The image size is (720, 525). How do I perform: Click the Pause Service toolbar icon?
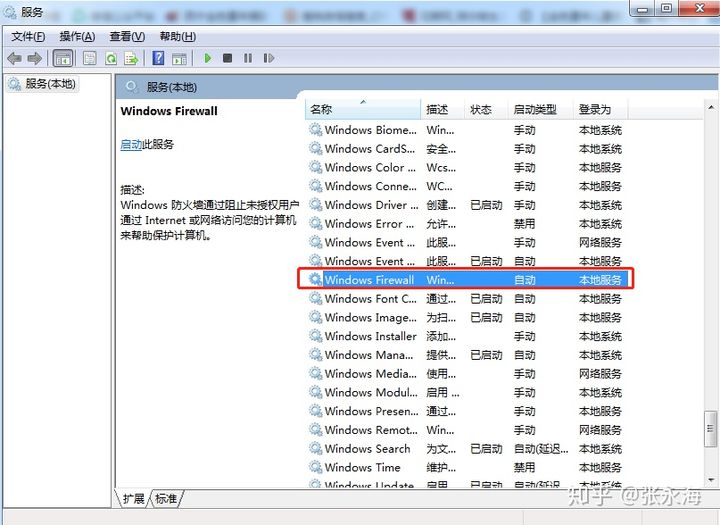[248, 59]
